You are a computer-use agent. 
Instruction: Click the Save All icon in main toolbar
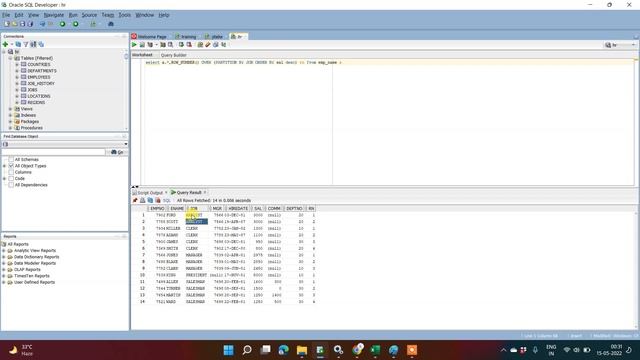click(30, 24)
